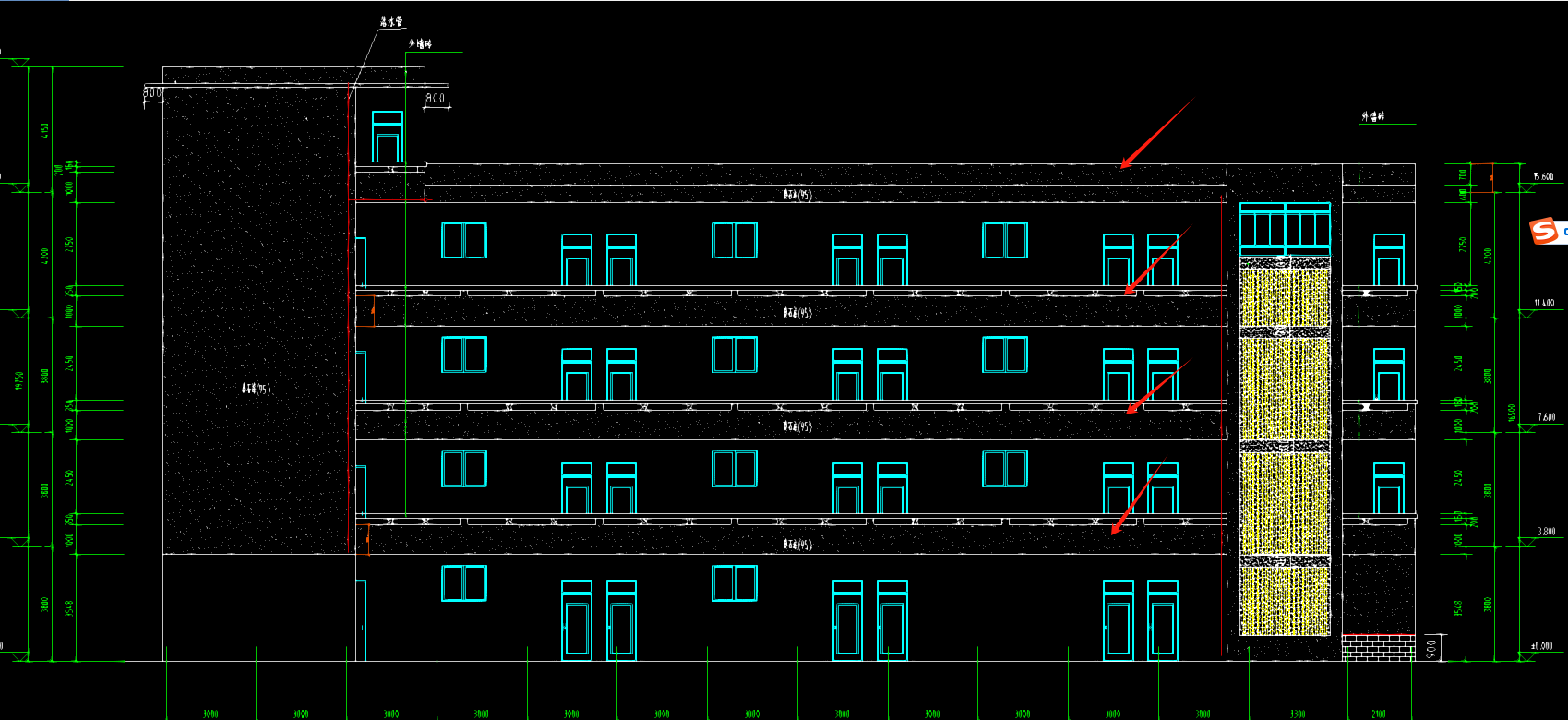Click the Sogou input method icon
Image resolution: width=1568 pixels, height=720 pixels.
point(1545,231)
